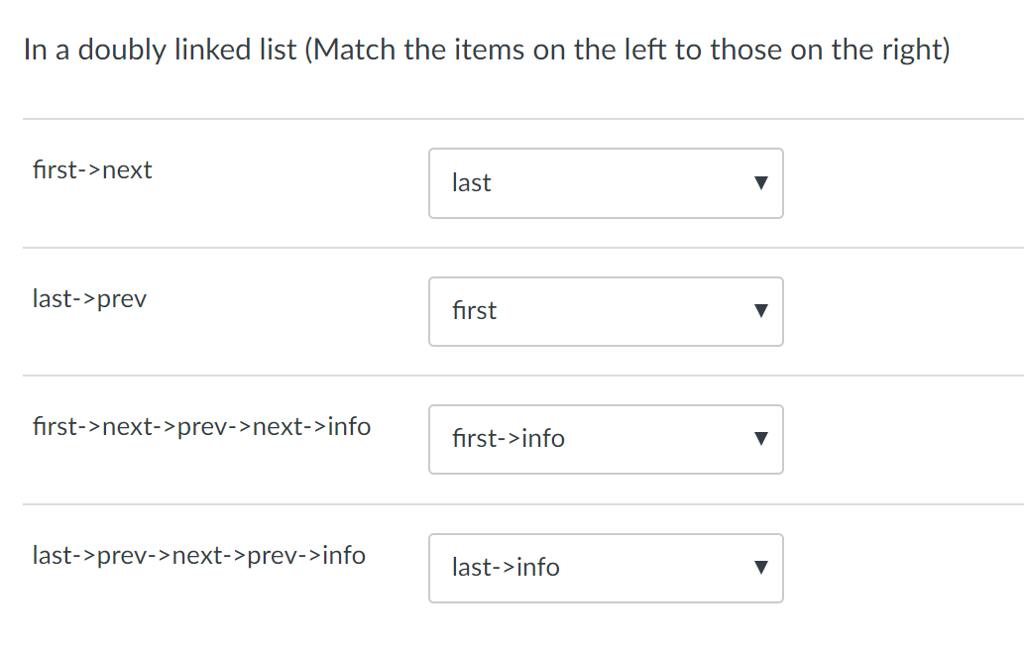The width and height of the screenshot is (1024, 651).
Task: Click the 'first->info' selected value text
Action: coord(508,439)
